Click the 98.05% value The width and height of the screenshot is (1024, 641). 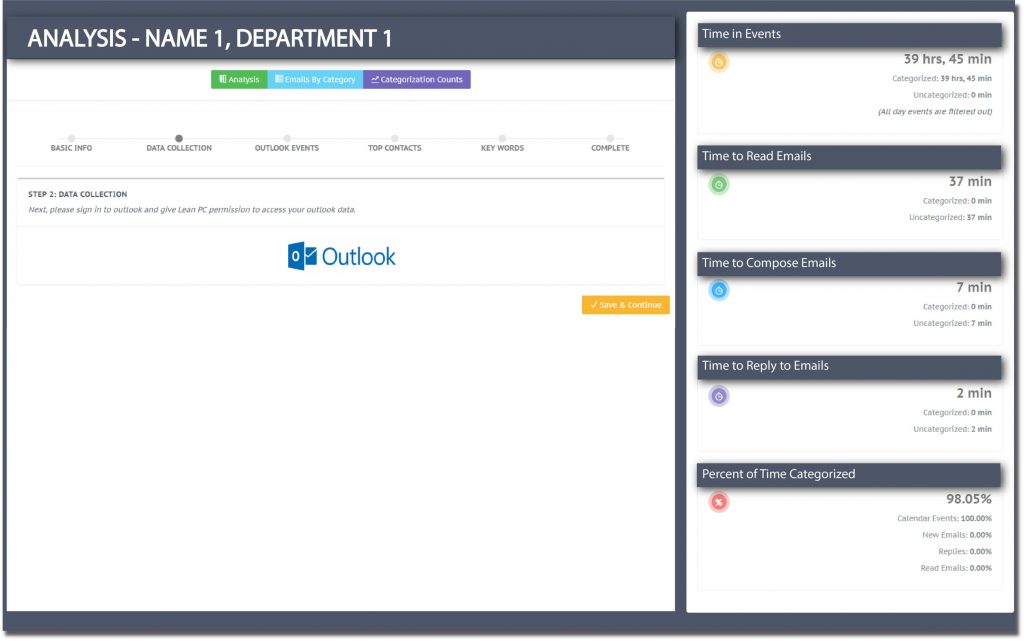969,499
